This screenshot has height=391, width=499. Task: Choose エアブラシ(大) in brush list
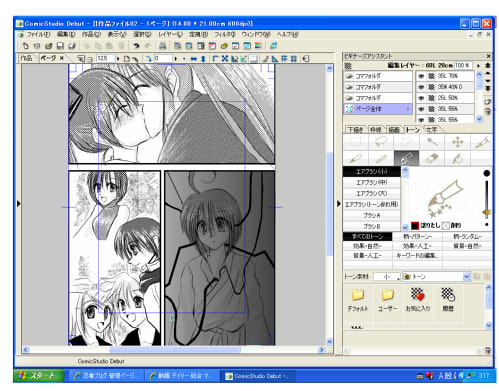tap(371, 194)
